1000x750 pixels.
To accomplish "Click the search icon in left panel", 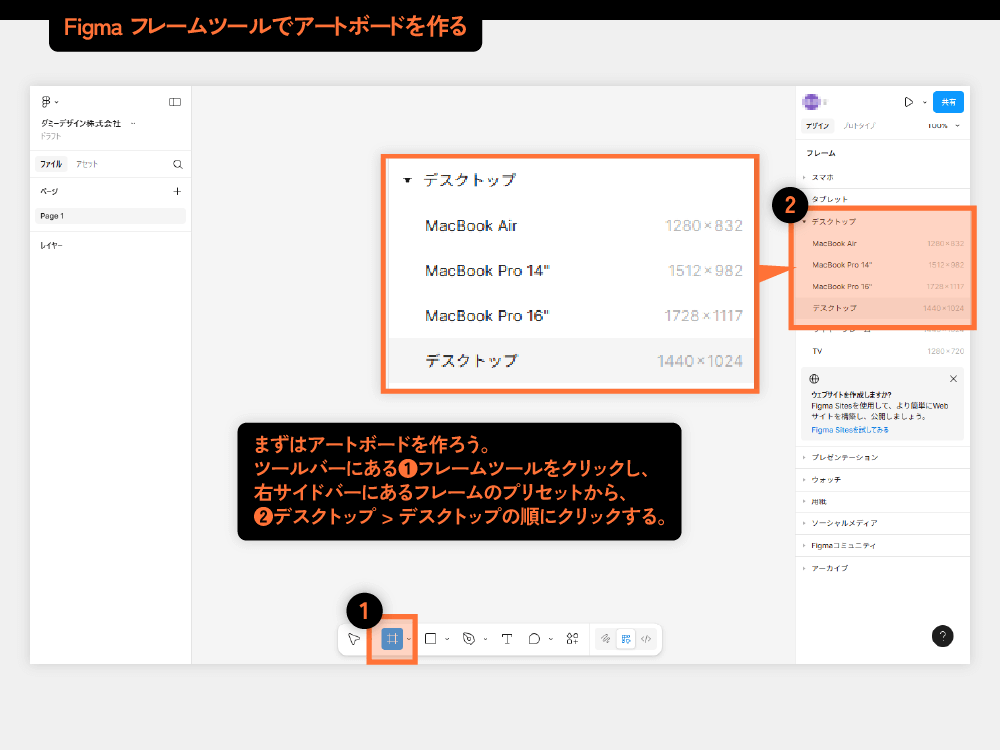I will coord(178,165).
